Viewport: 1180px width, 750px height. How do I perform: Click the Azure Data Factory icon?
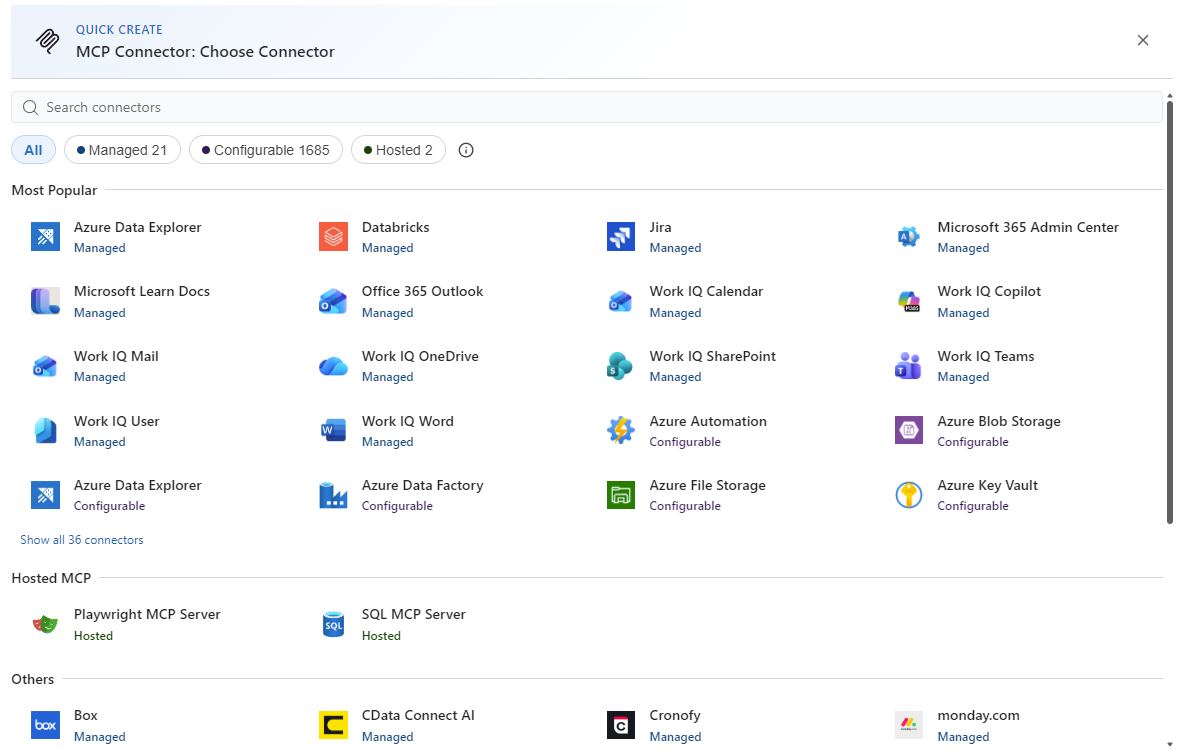pos(333,496)
